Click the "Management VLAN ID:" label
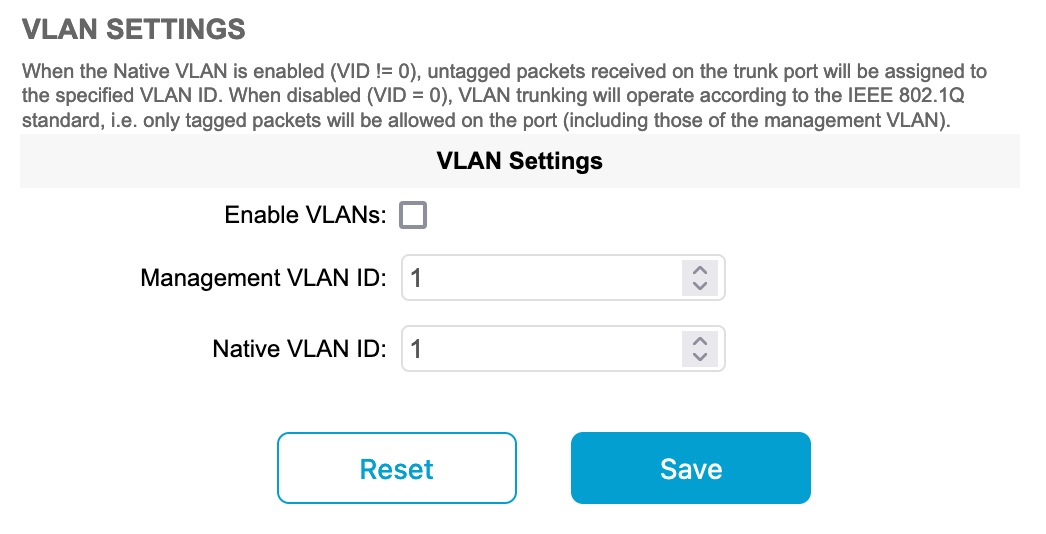 point(263,278)
